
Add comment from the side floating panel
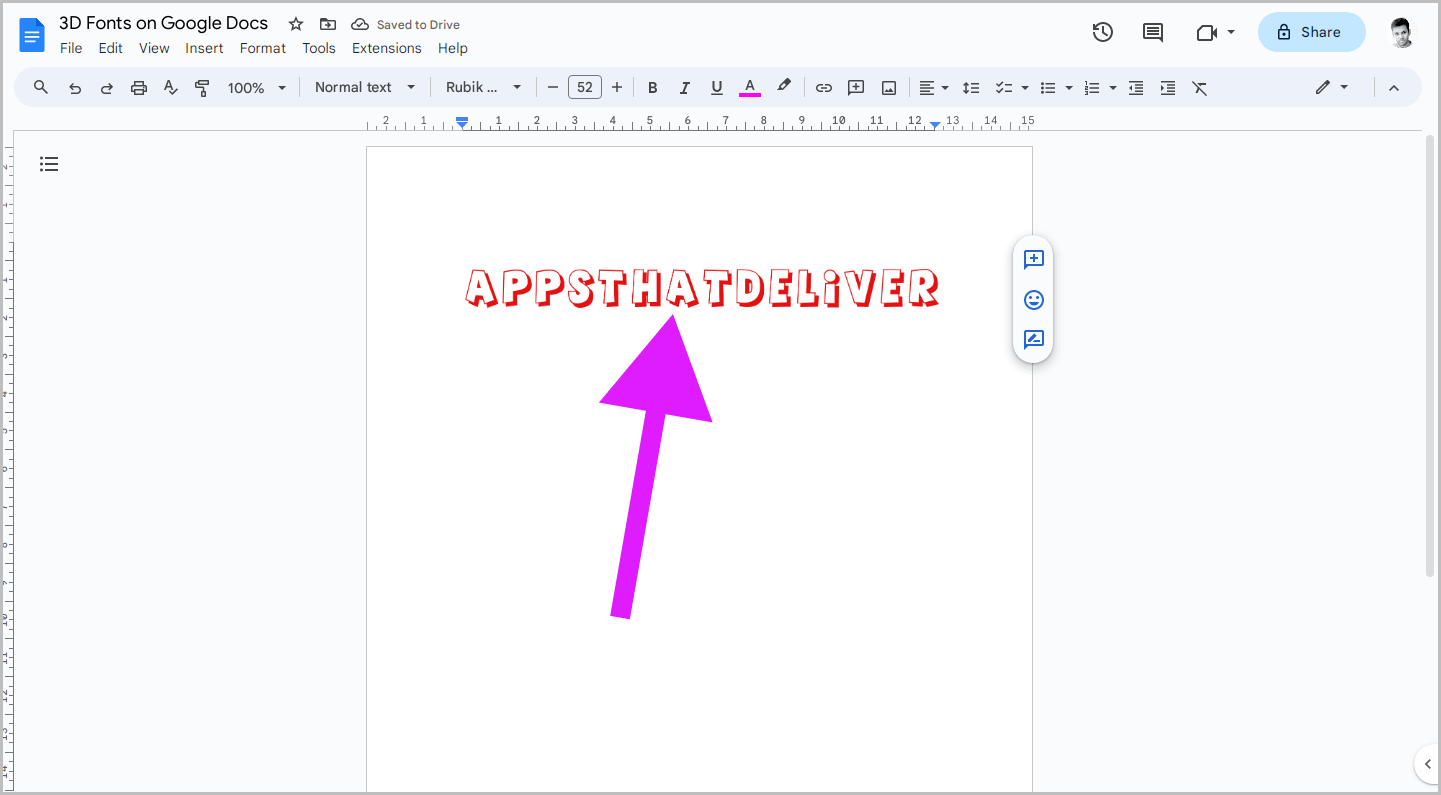point(1034,260)
